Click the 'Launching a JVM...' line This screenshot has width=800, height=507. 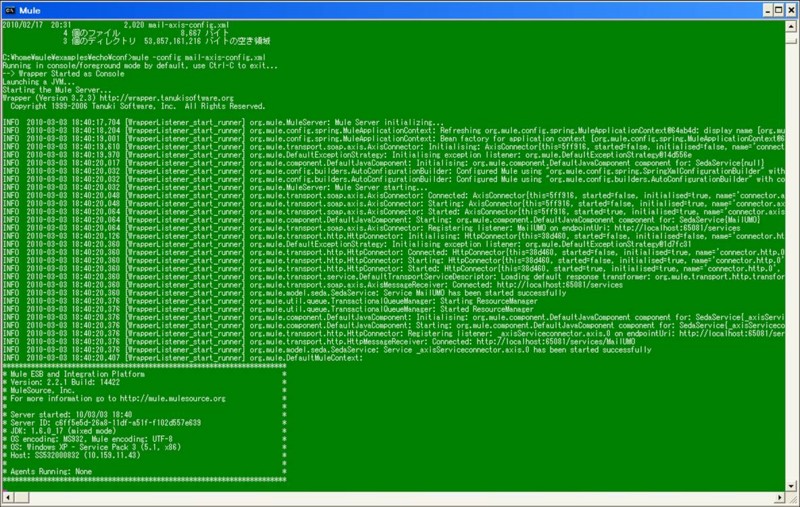click(x=39, y=82)
